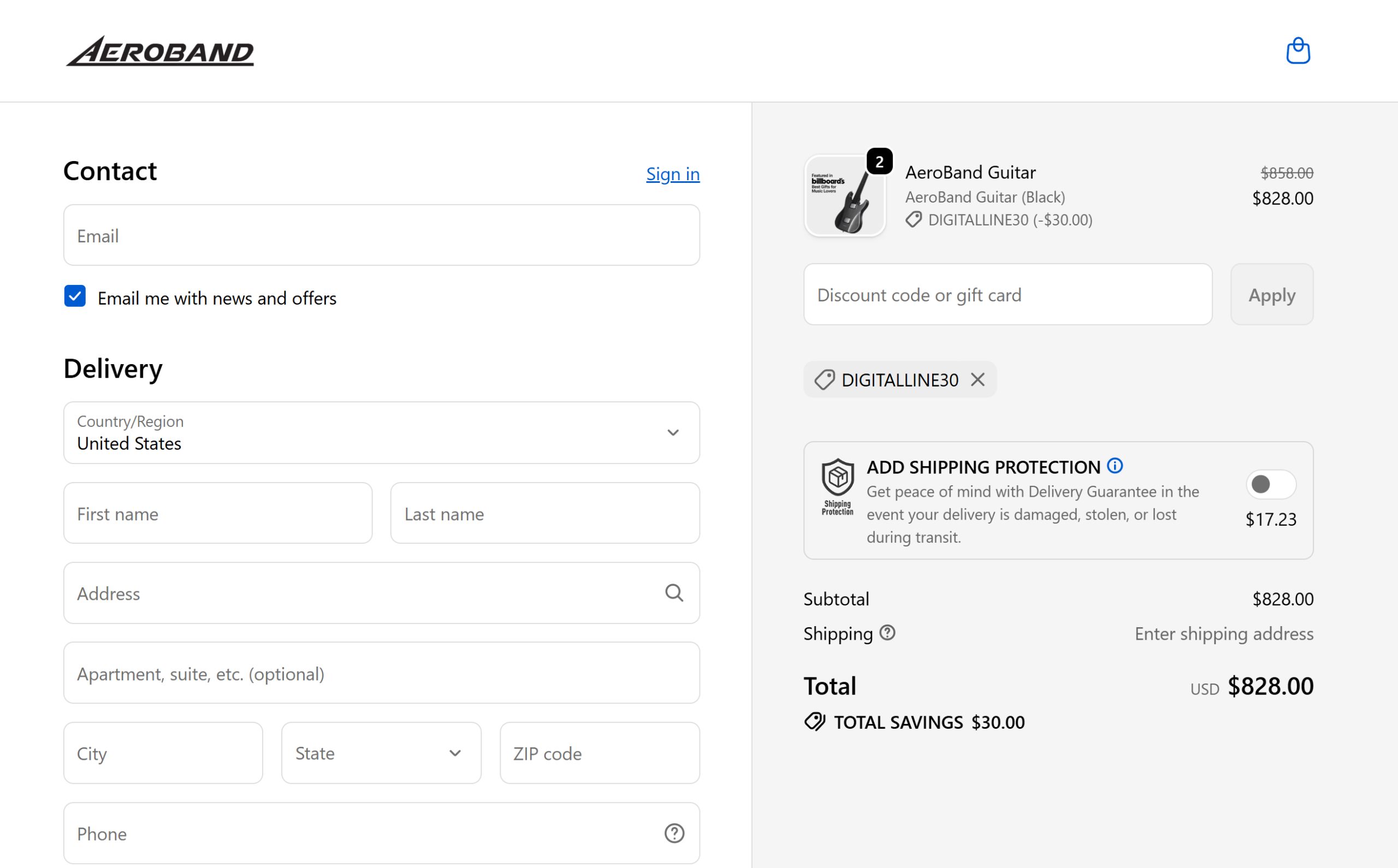Viewport: 1398px width, 868px height.
Task: Click the AeroBand logo
Action: (159, 51)
